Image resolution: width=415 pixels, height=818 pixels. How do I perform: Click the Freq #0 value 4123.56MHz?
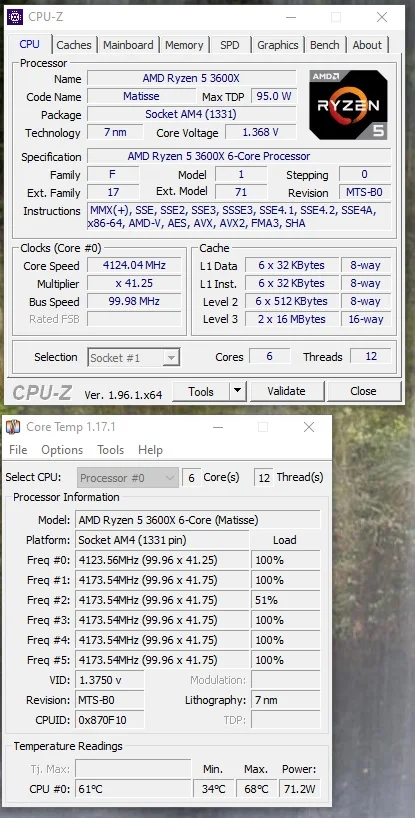tap(162, 560)
